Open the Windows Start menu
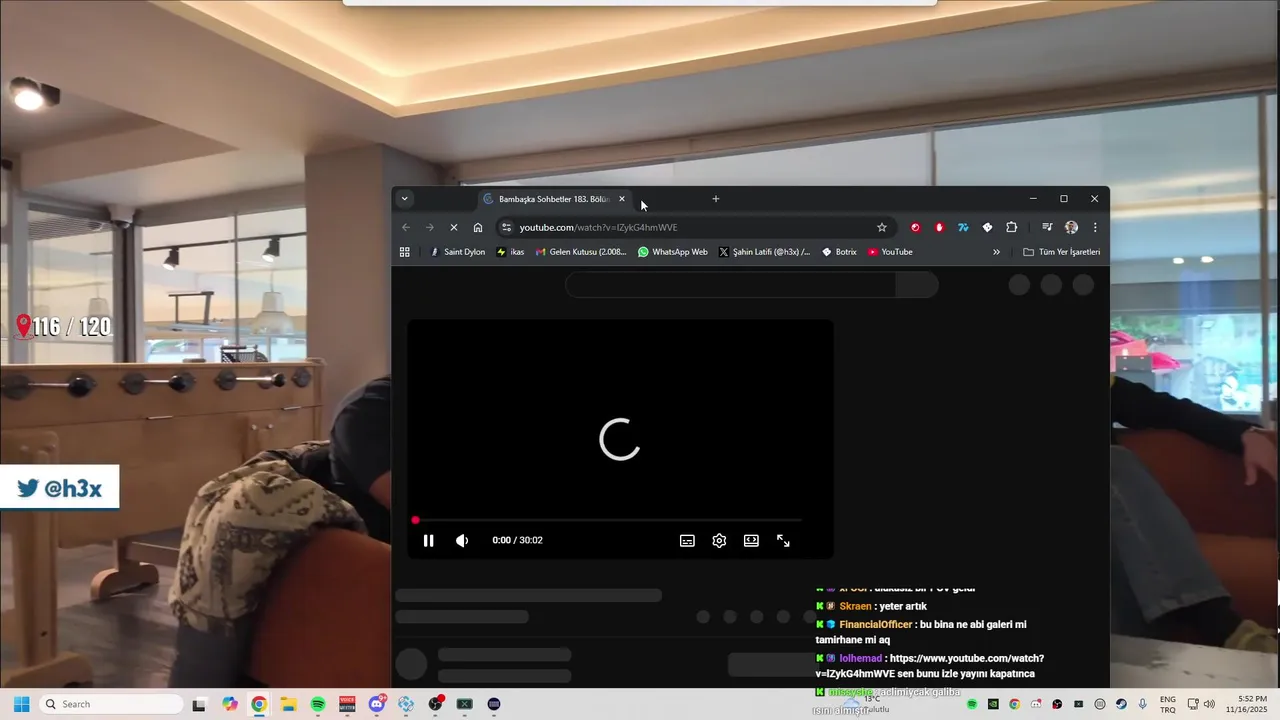Viewport: 1280px width, 720px height. click(x=21, y=704)
